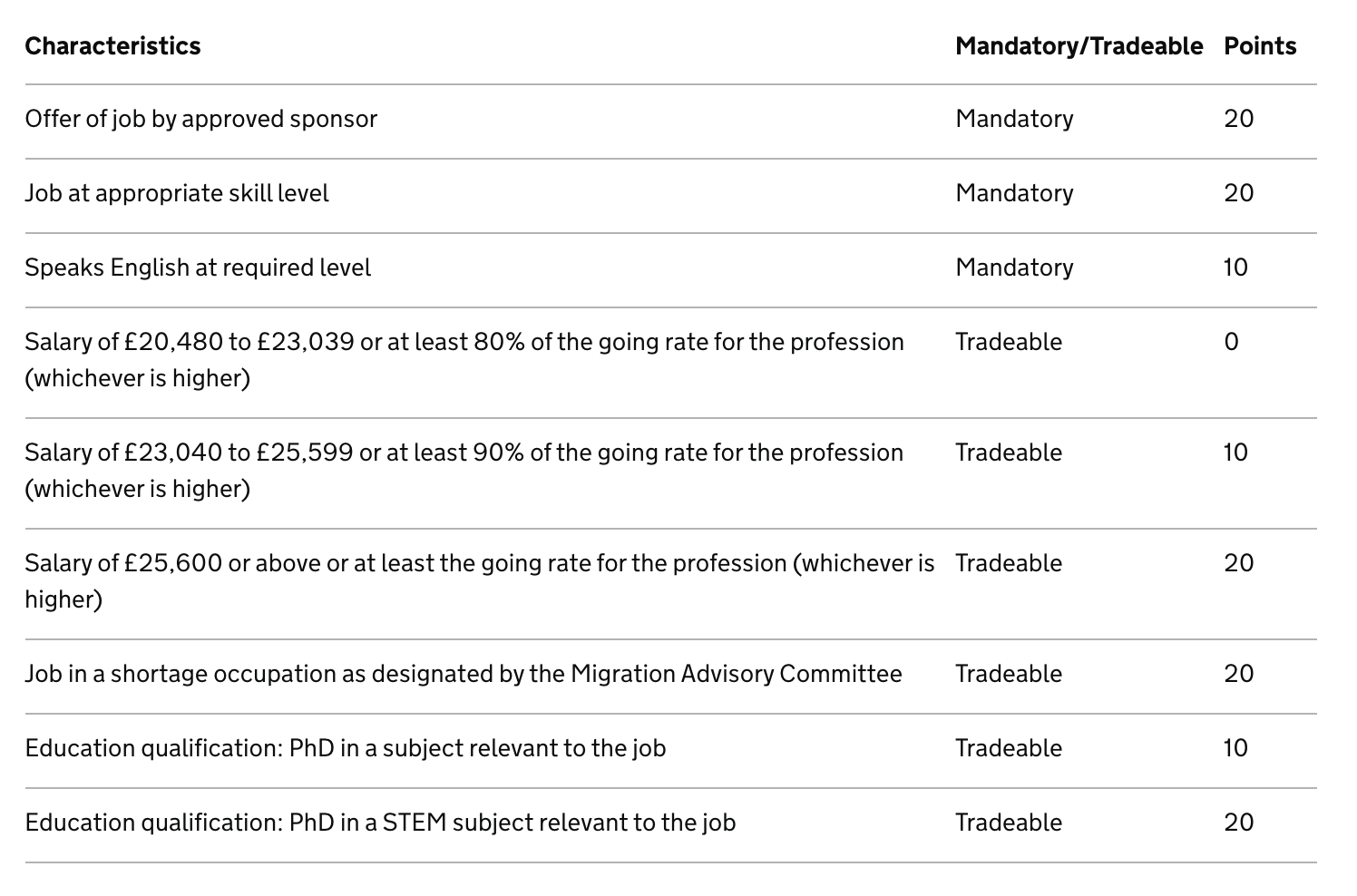Click Tradeable in the shortage occupation row

pyautogui.click(x=1008, y=674)
